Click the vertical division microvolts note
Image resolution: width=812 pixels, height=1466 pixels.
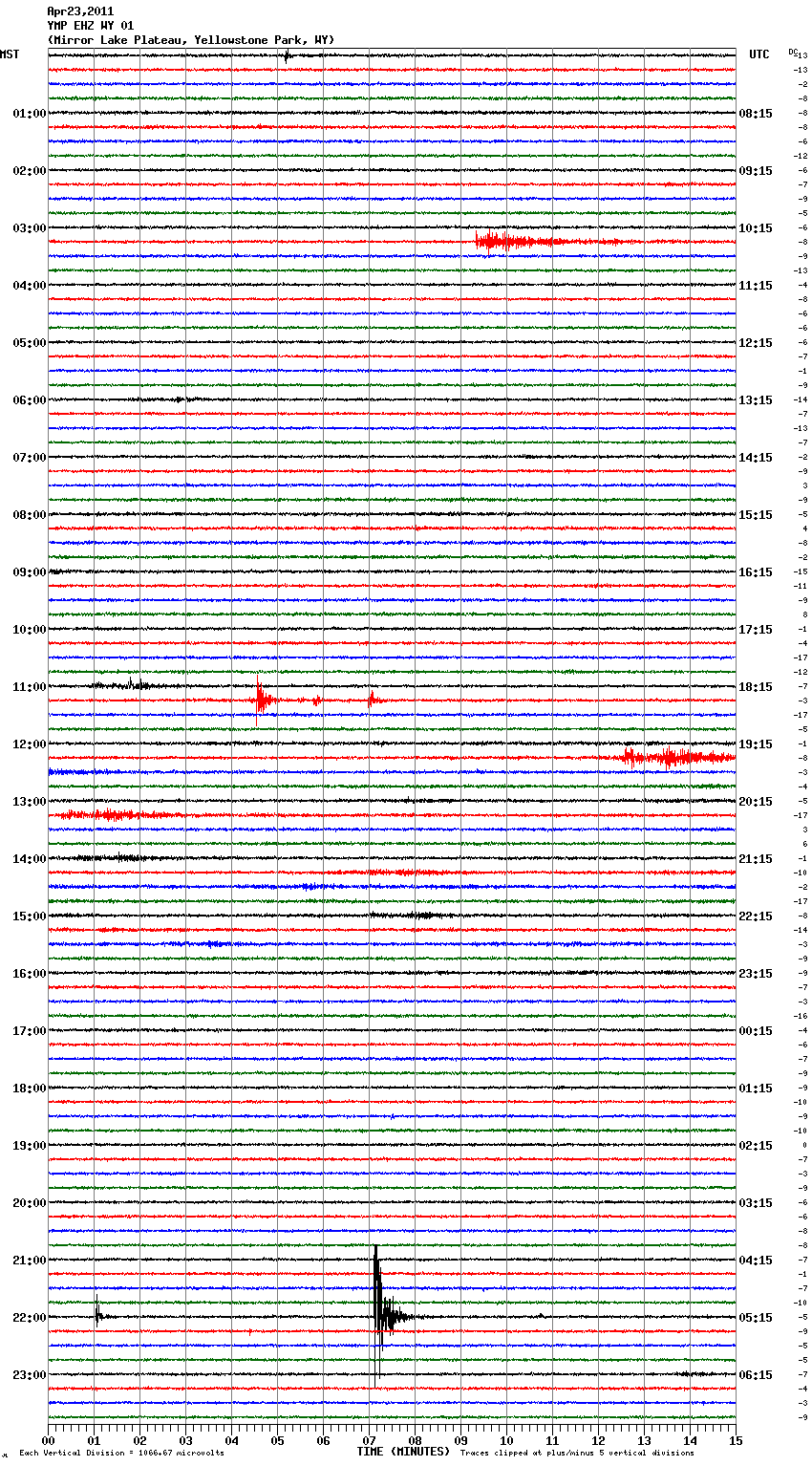121,1454
